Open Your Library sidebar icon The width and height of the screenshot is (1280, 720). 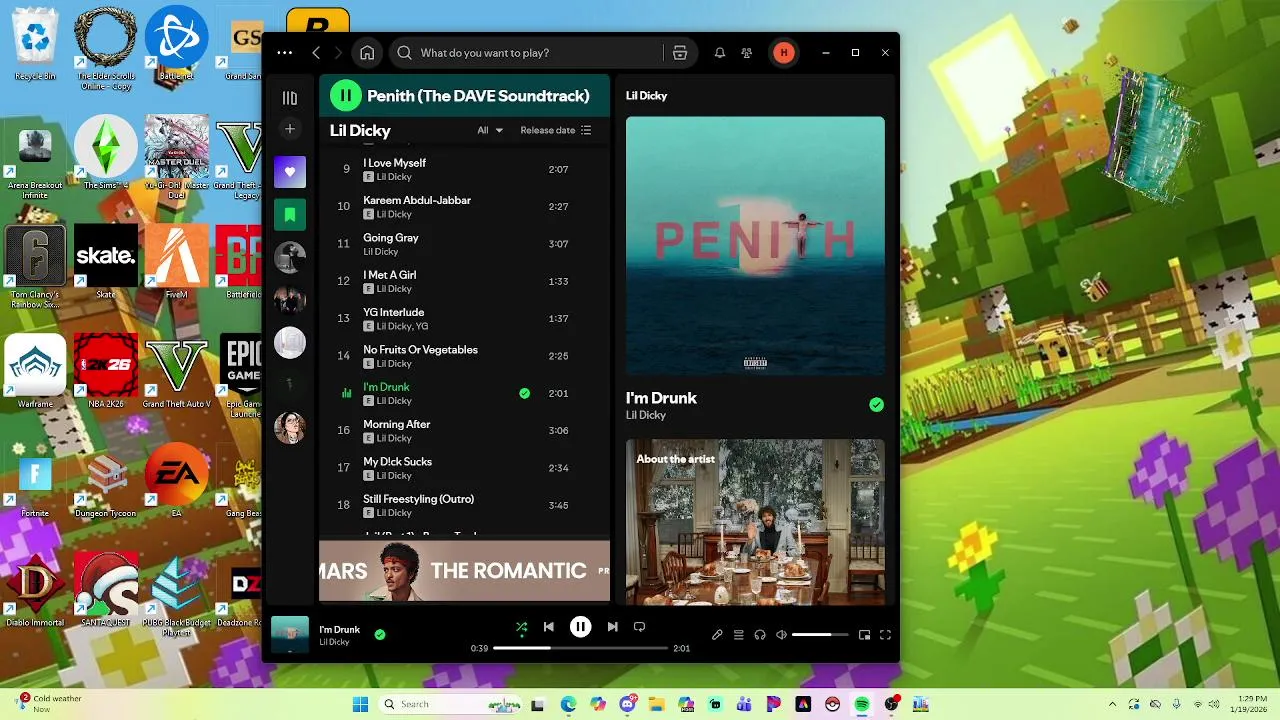click(x=290, y=98)
